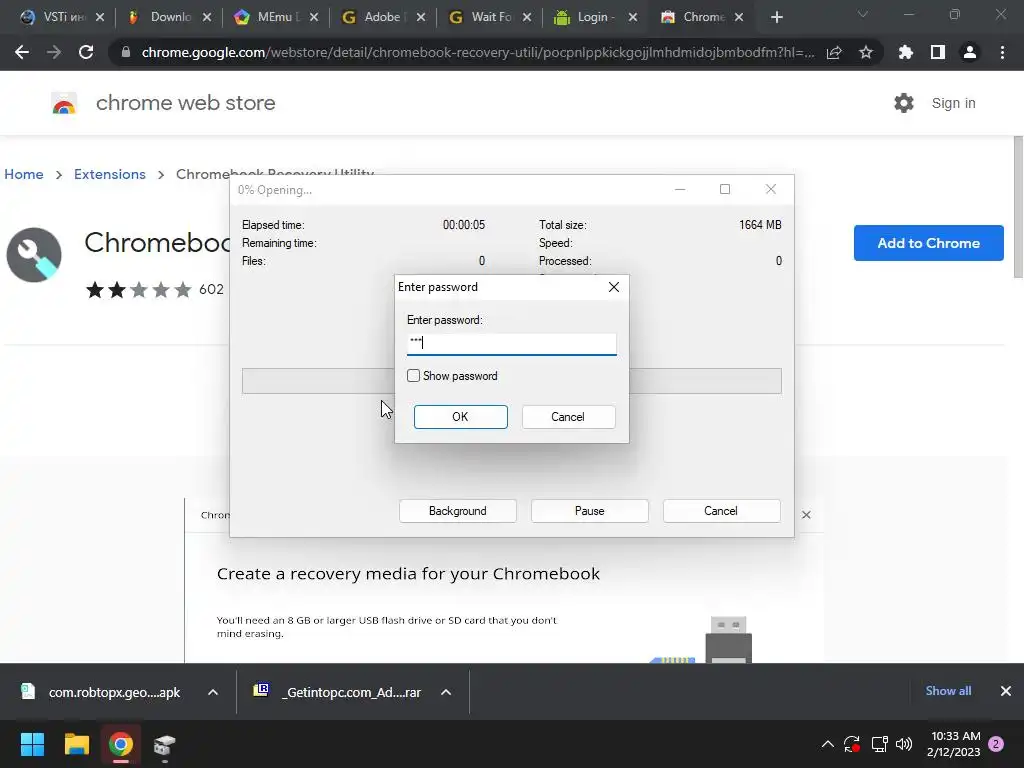Viewport: 1024px width, 768px height.
Task: Open the clock and date panel
Action: (953, 744)
